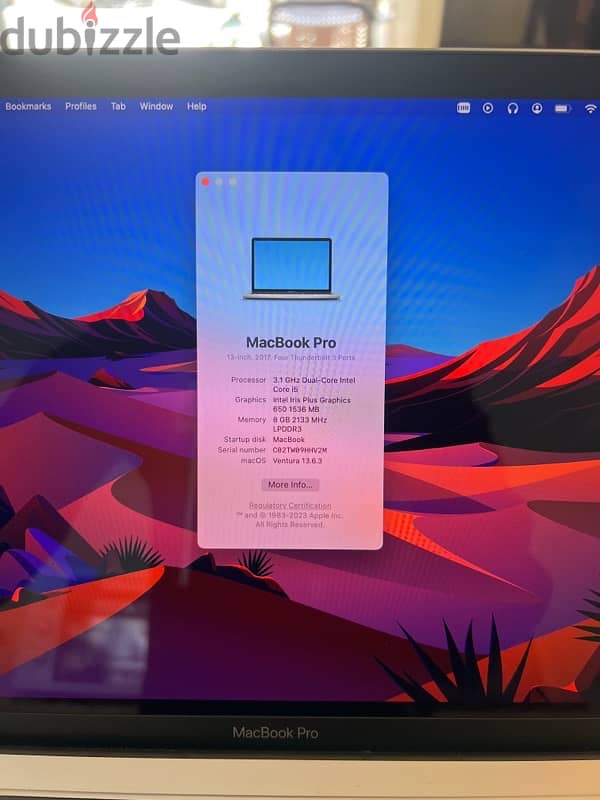
Task: Click the More Info... button
Action: [x=290, y=485]
